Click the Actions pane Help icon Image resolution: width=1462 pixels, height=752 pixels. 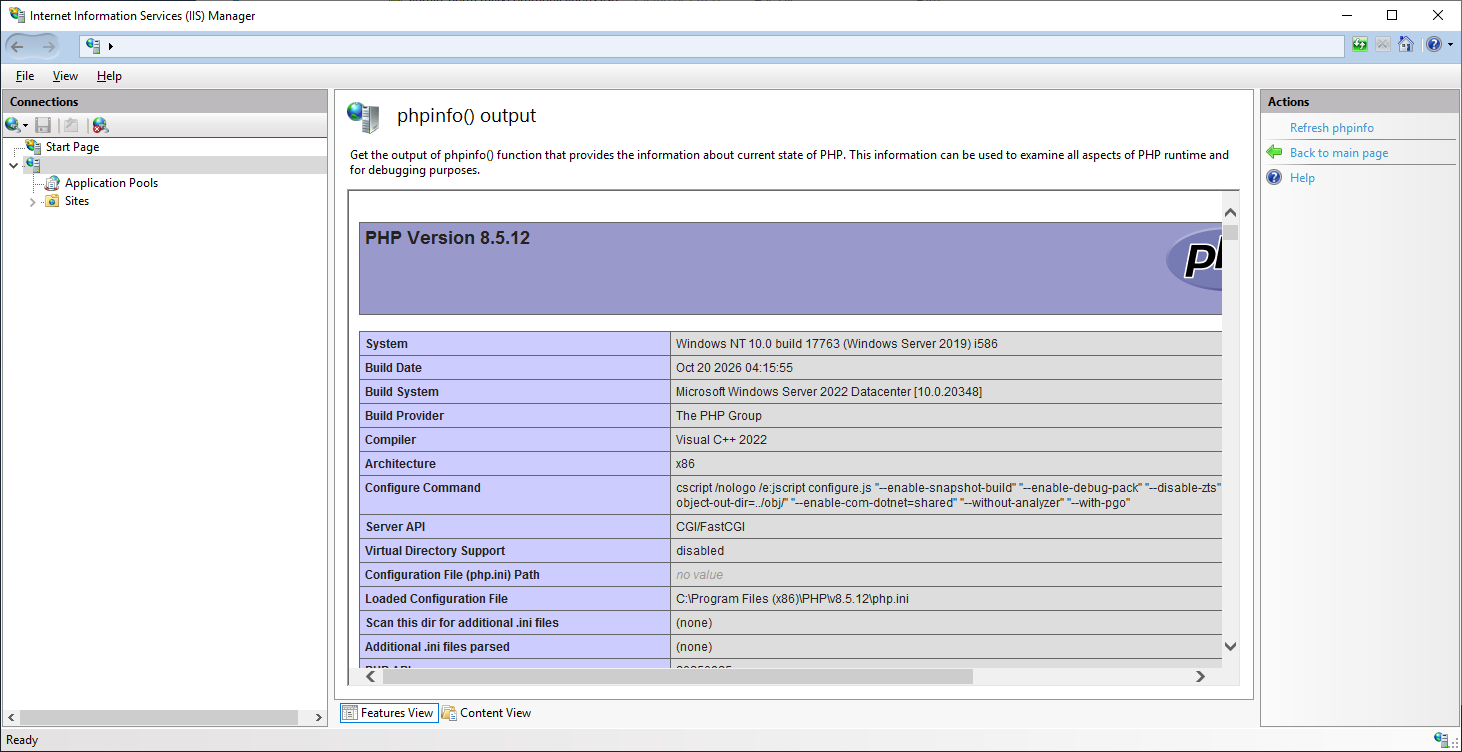pyautogui.click(x=1274, y=177)
